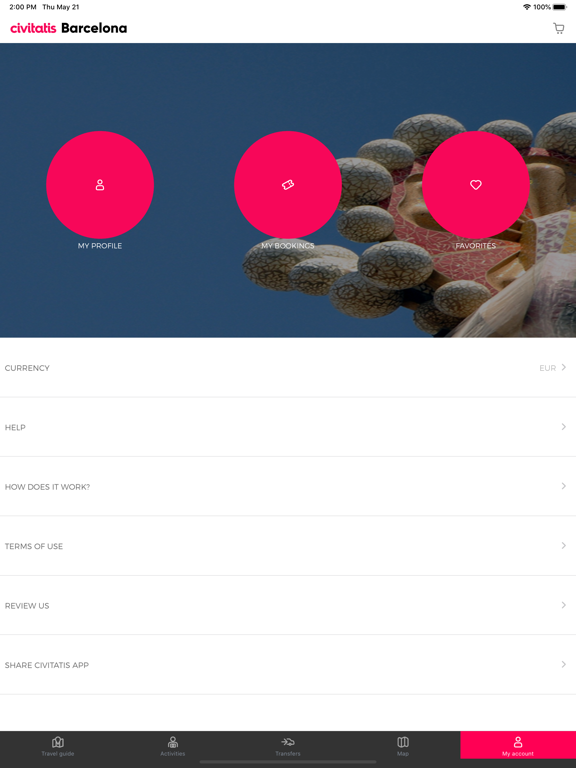Open the EUR currency selector
This screenshot has height=768, width=576.
click(x=548, y=368)
